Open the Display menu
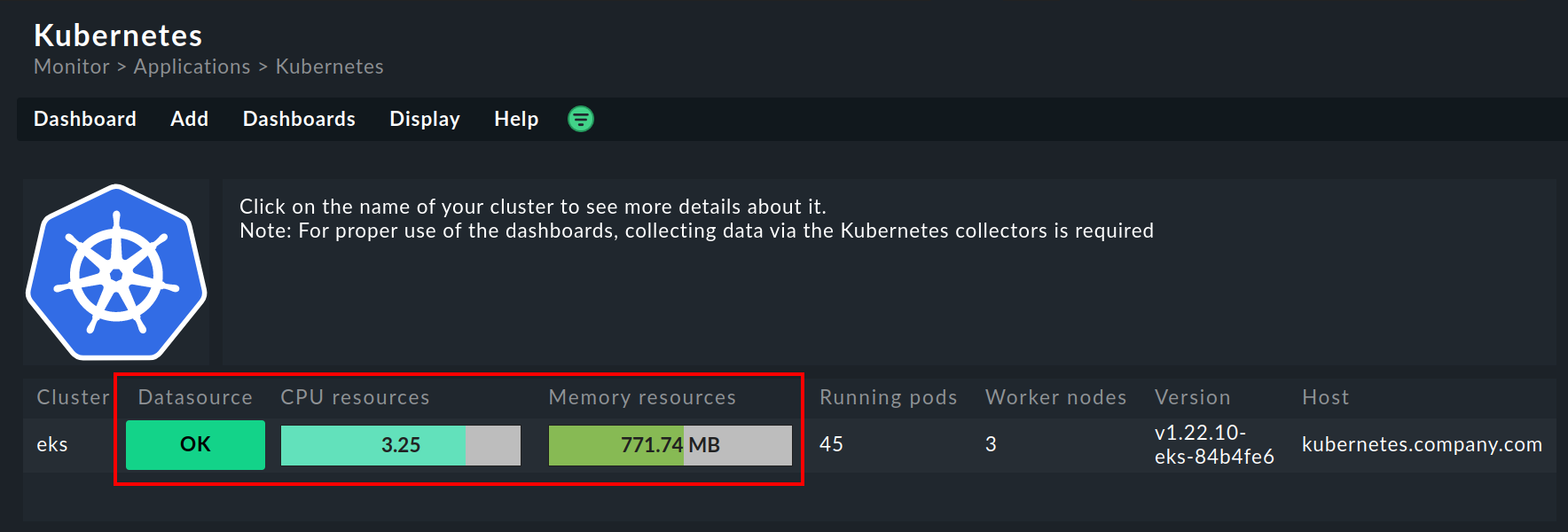1568x532 pixels. pyautogui.click(x=424, y=119)
